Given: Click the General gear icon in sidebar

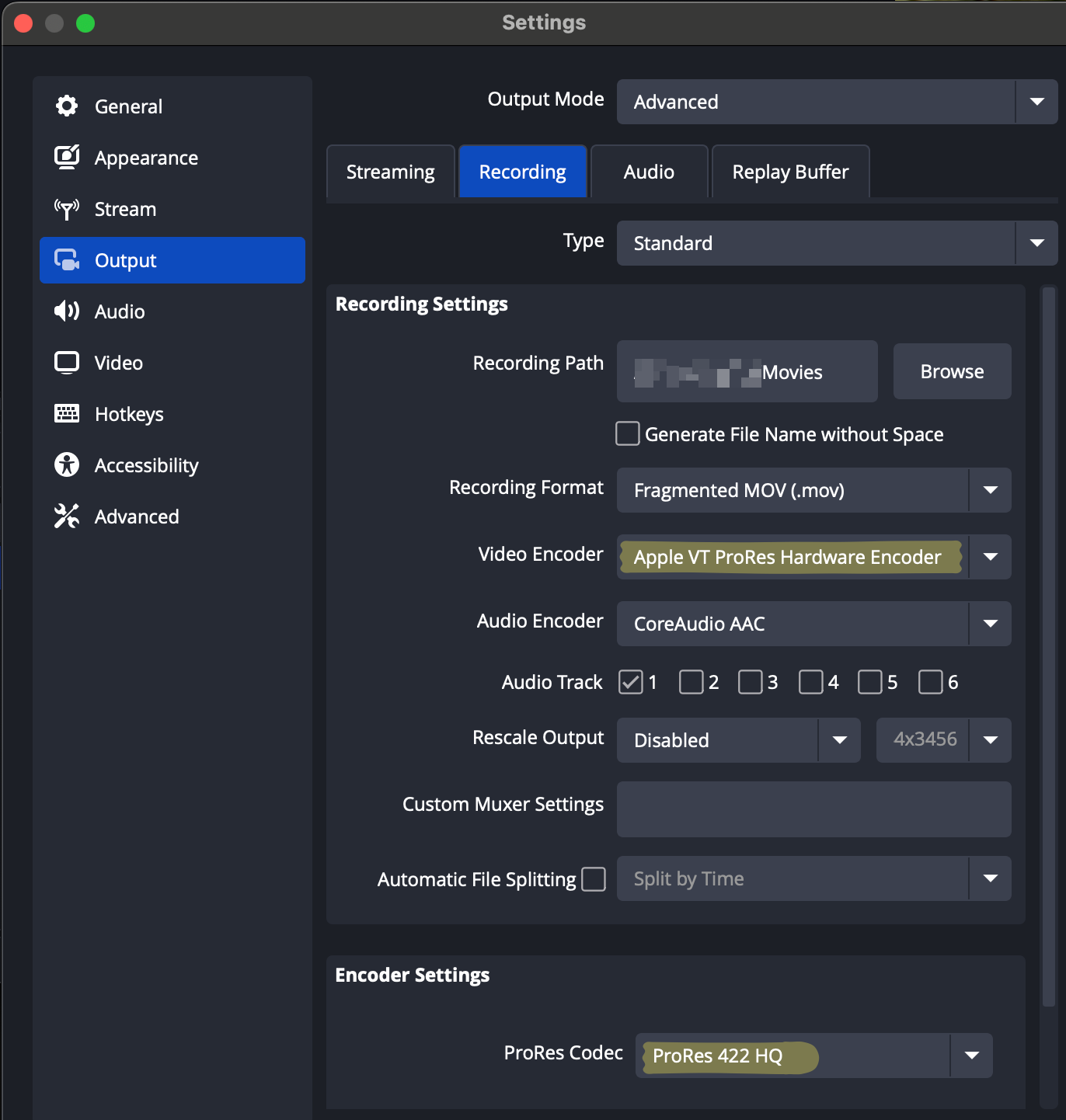Looking at the screenshot, I should pyautogui.click(x=67, y=106).
